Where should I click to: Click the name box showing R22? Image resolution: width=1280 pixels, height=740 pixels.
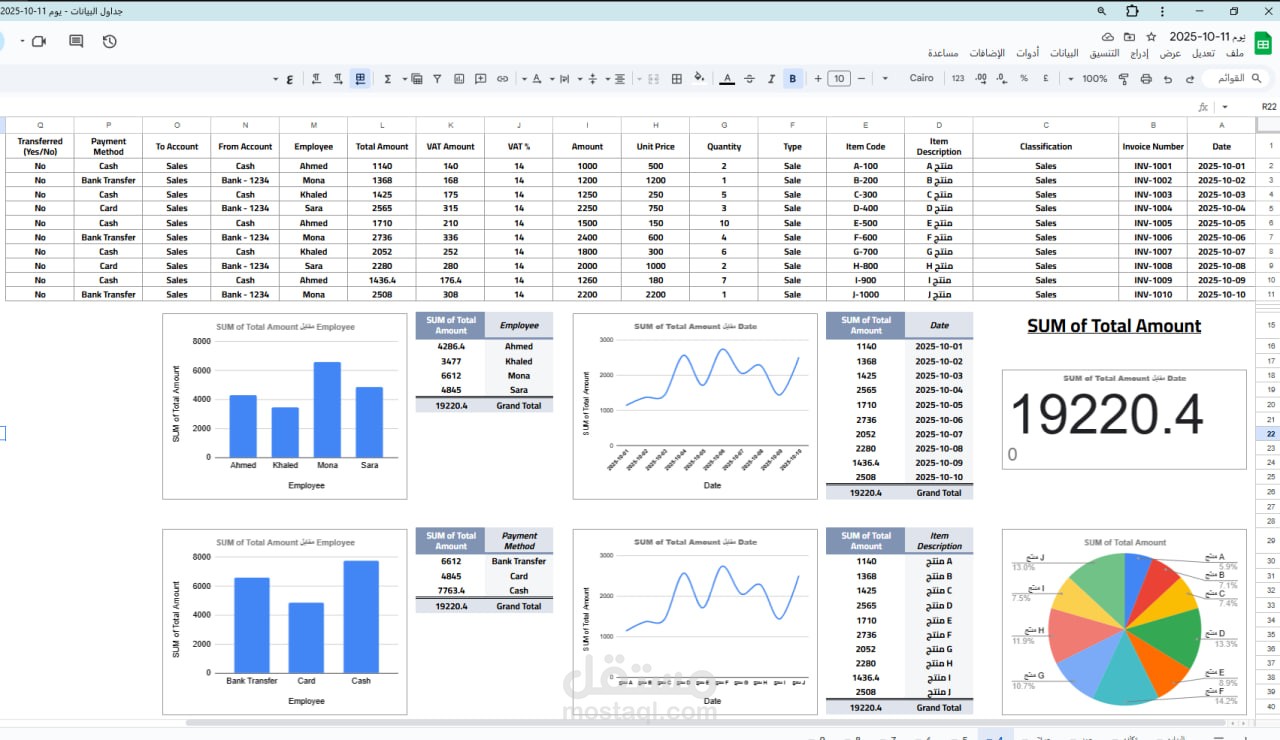pyautogui.click(x=1268, y=106)
